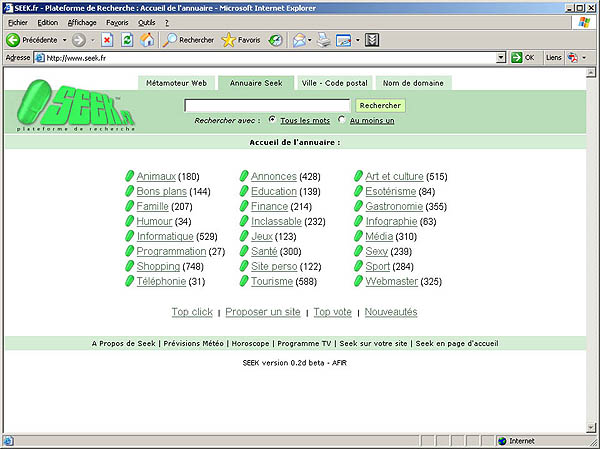Screen dimensions: 600x449
Task: Open the Programme TV footer link
Action: click(x=304, y=343)
